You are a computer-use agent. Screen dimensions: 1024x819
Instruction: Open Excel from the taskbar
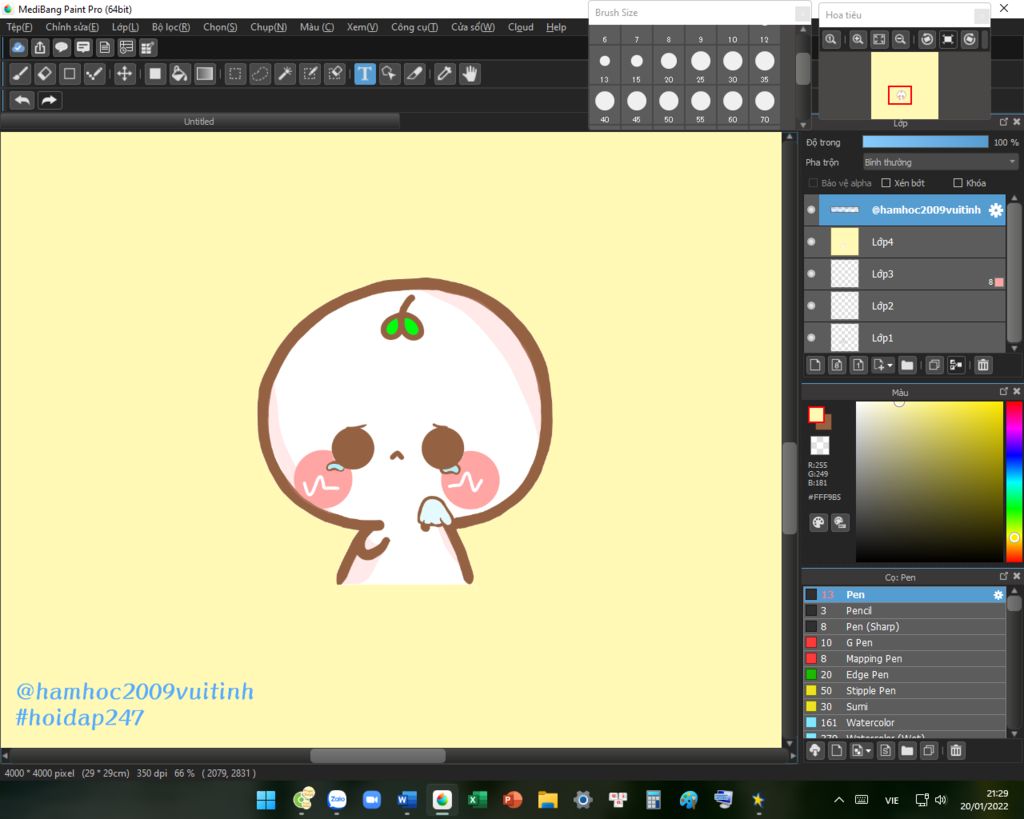tap(477, 800)
